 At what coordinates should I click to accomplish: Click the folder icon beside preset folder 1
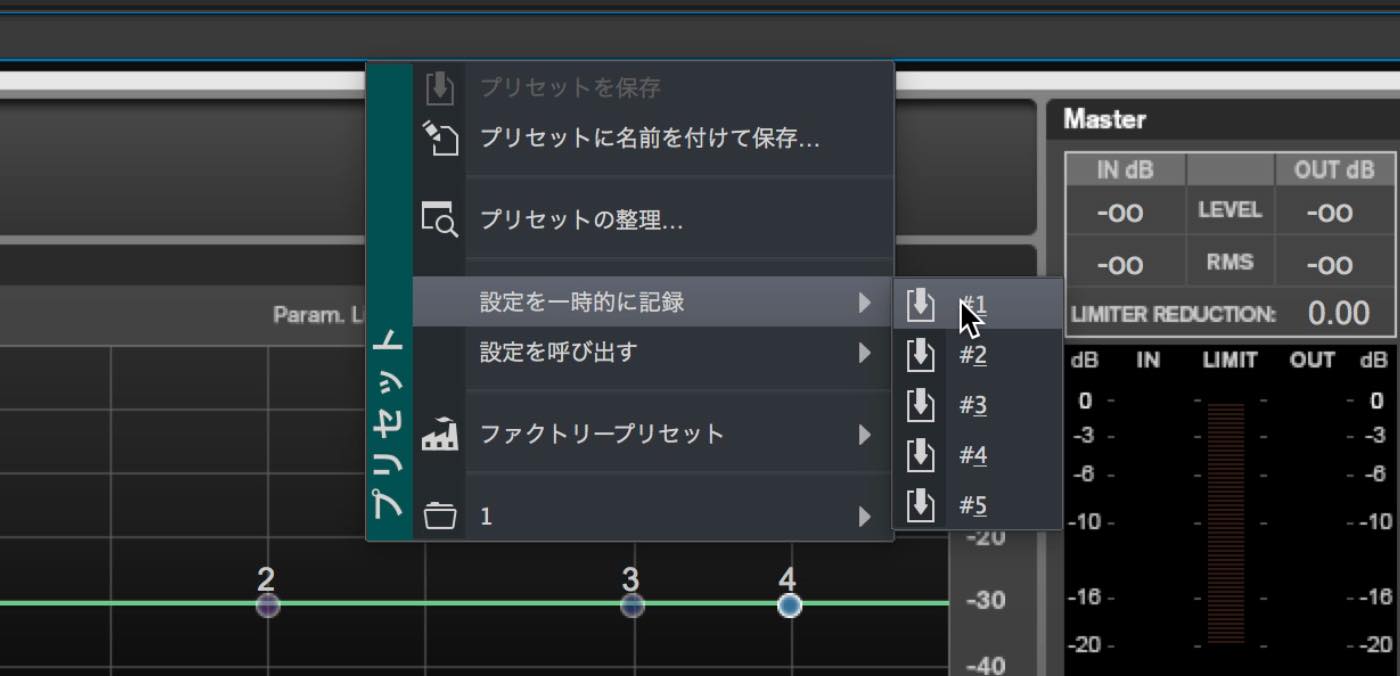pyautogui.click(x=440, y=516)
